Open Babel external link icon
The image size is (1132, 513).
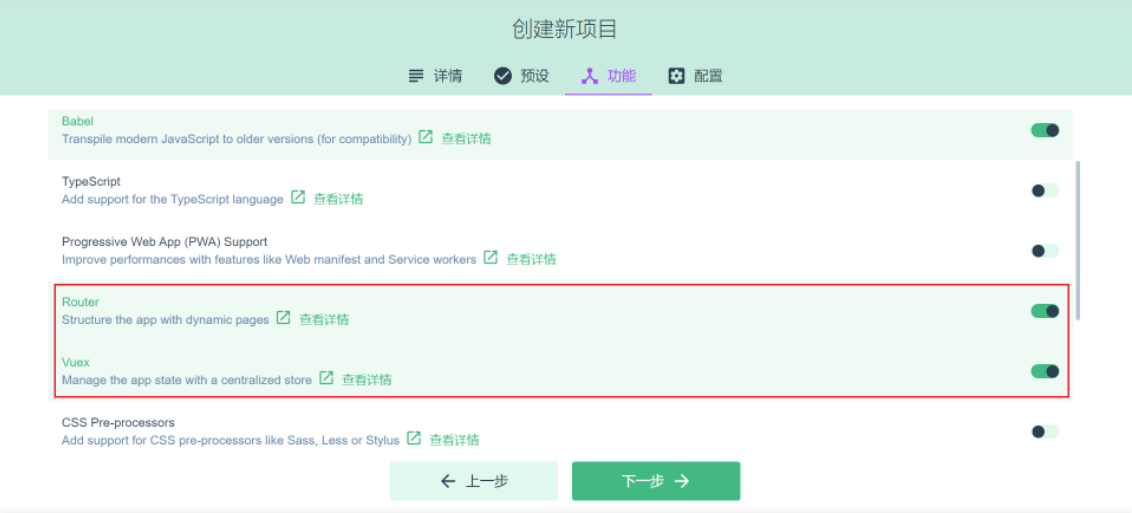(426, 136)
